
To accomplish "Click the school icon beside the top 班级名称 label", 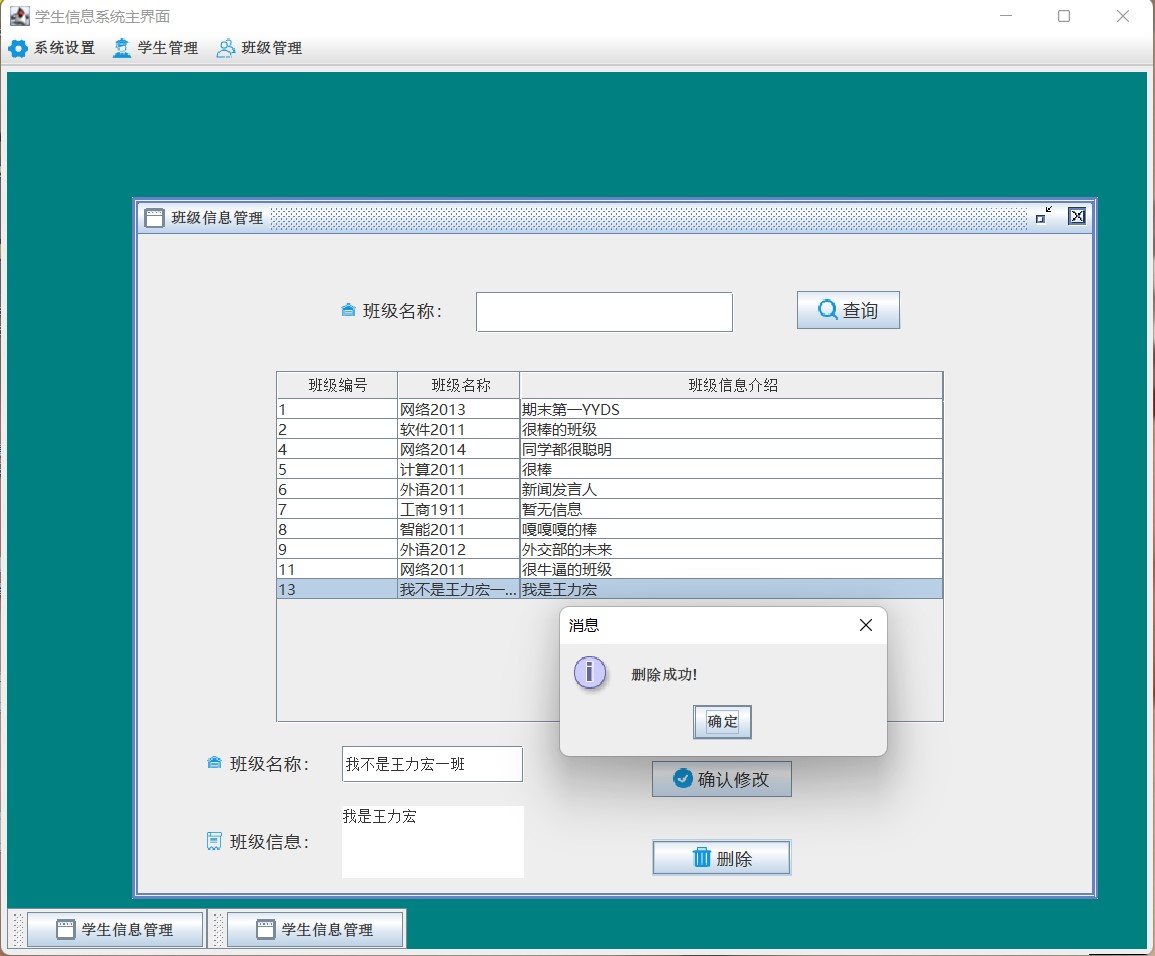I will pyautogui.click(x=348, y=311).
